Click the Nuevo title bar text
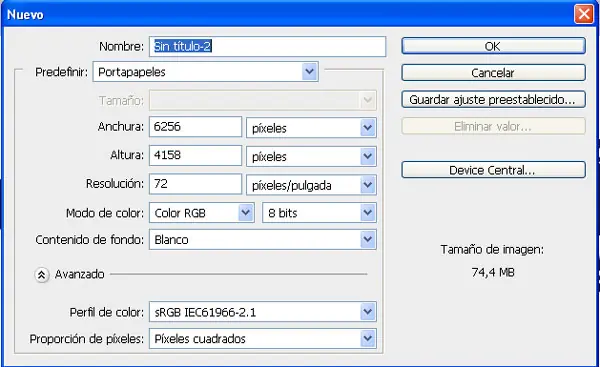This screenshot has height=367, width=600. coord(25,15)
